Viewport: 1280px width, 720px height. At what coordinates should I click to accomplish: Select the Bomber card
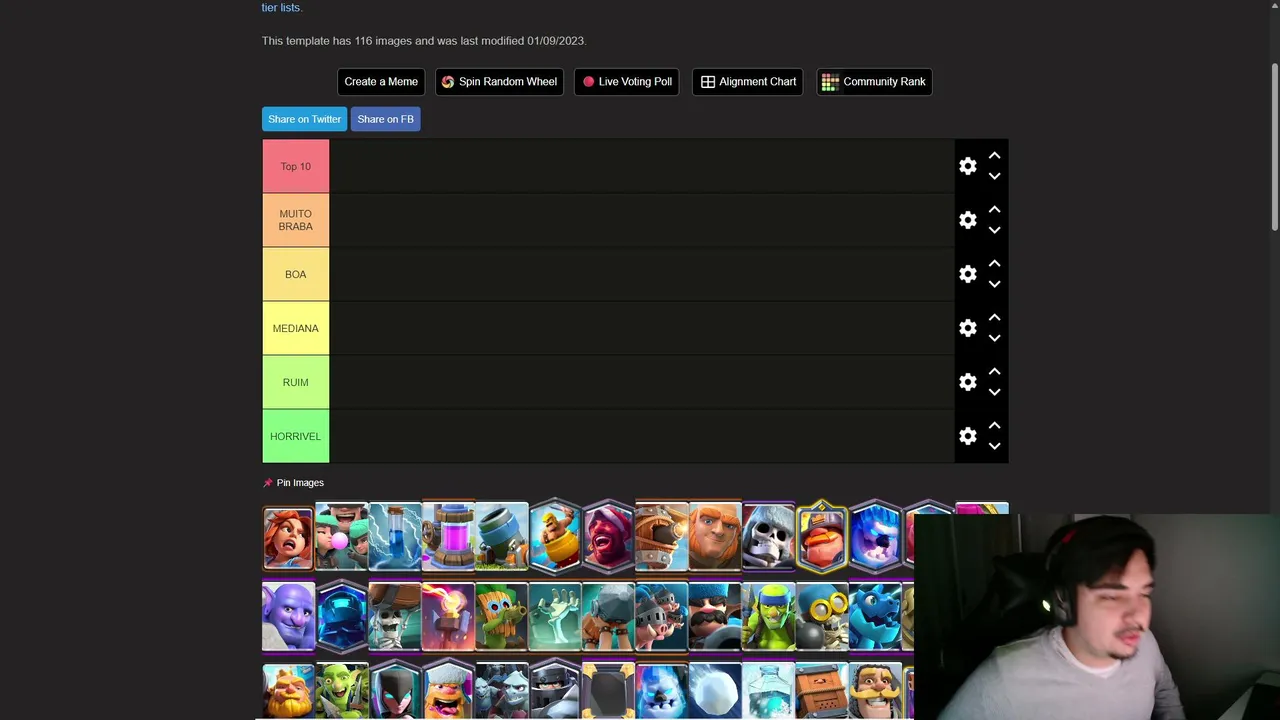click(x=821, y=617)
